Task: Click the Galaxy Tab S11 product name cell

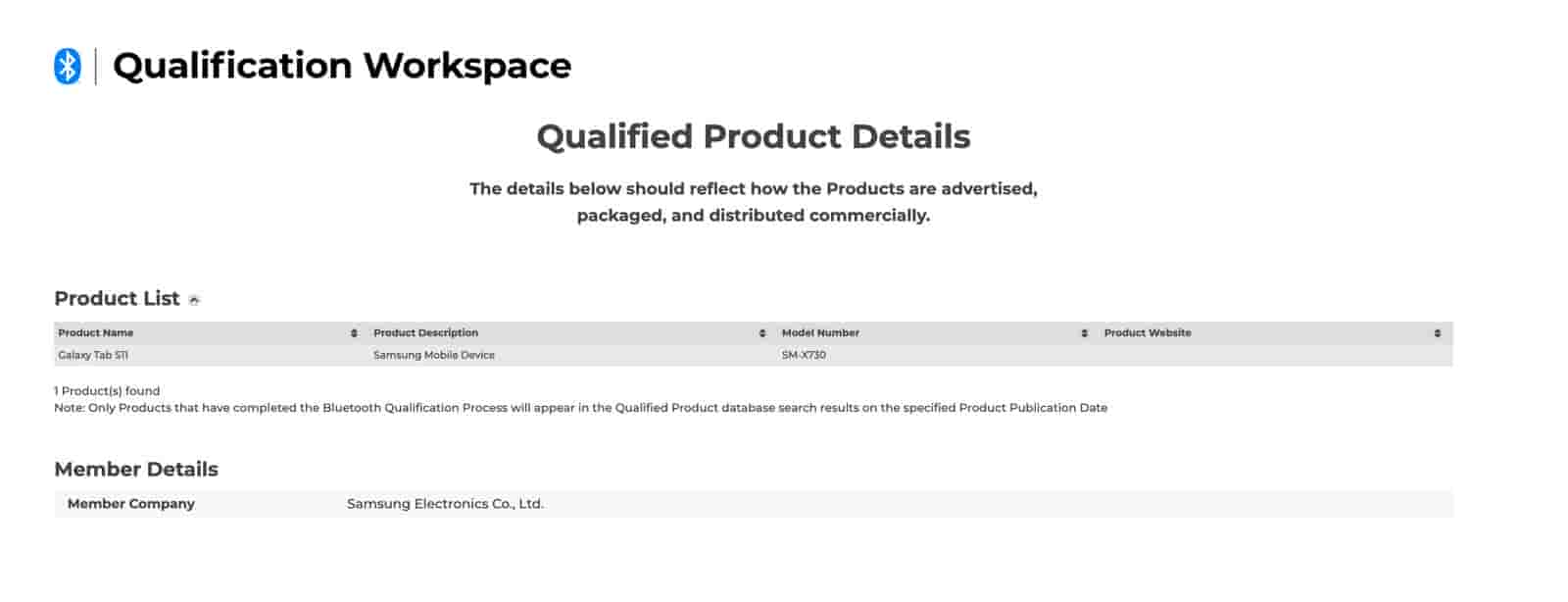Action: [x=93, y=355]
